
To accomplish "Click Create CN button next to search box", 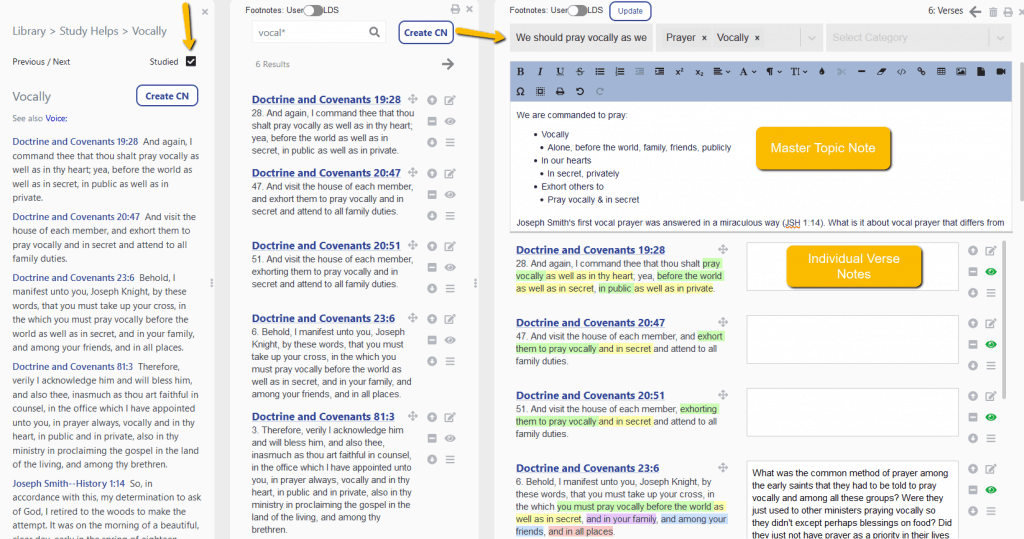I will point(426,33).
